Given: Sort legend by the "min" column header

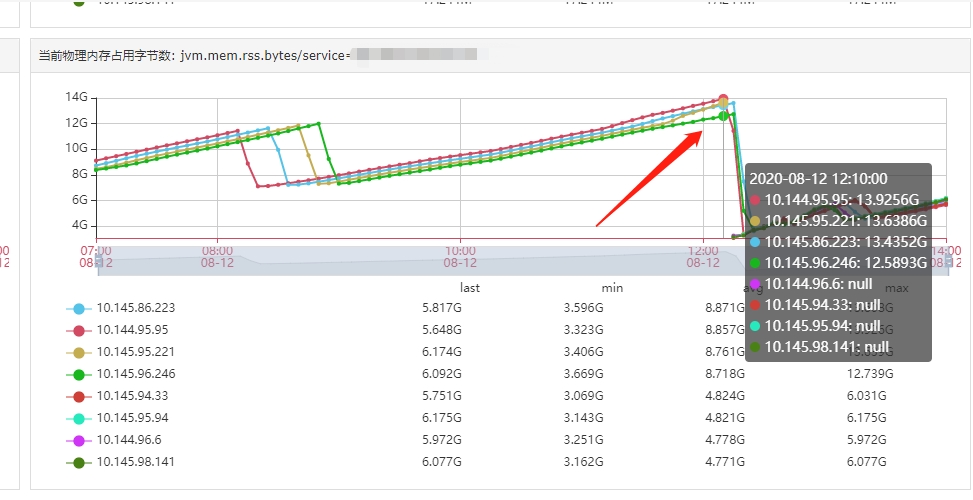Looking at the screenshot, I should tap(612, 288).
